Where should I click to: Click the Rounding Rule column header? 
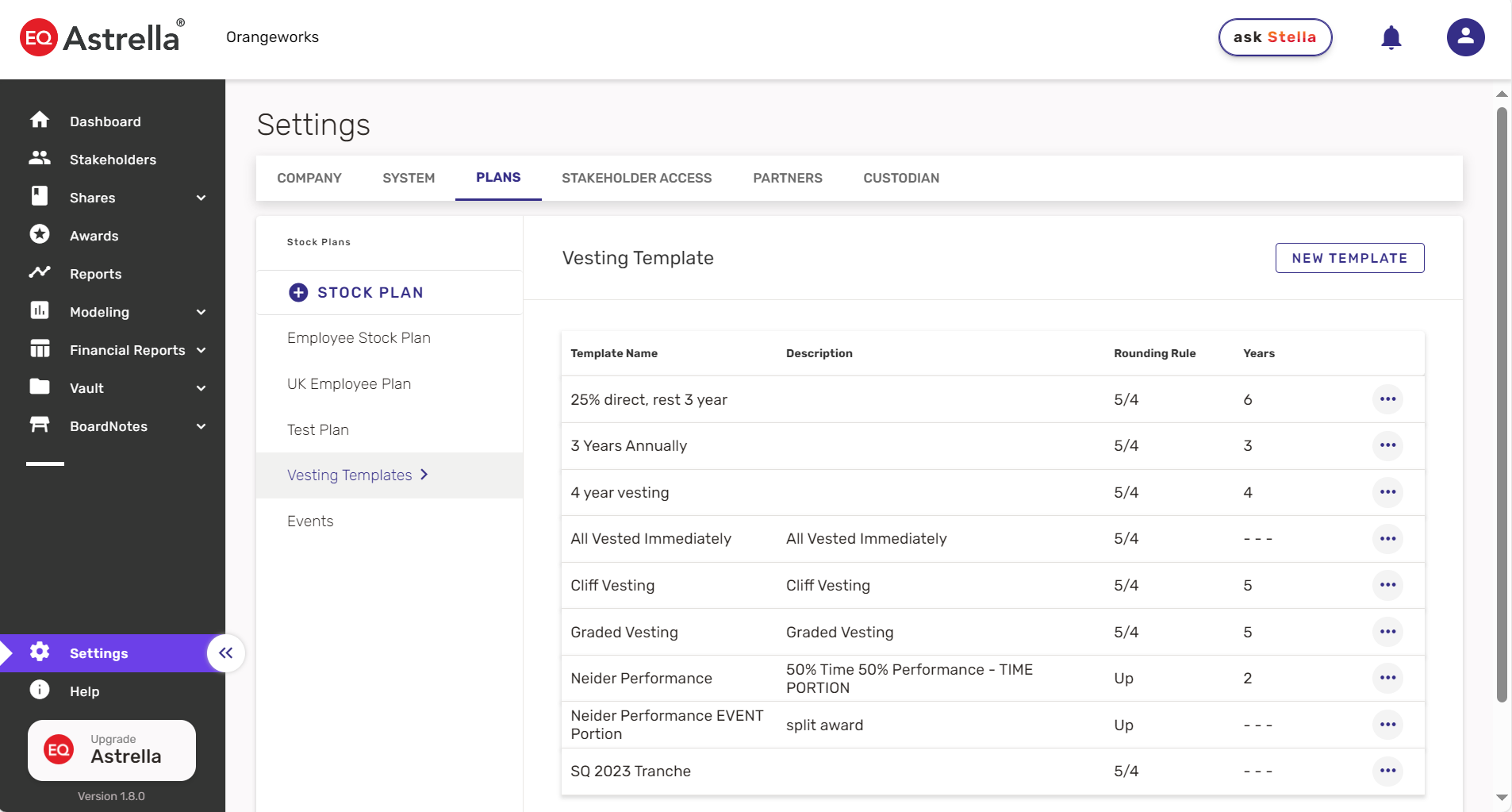pyautogui.click(x=1154, y=353)
